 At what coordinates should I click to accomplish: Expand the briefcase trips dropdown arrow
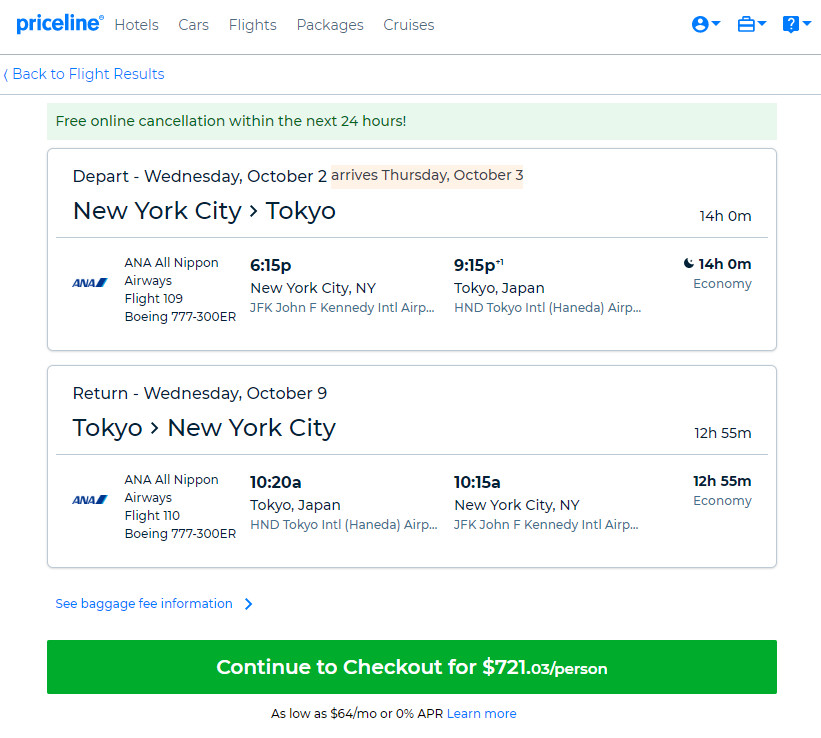762,23
